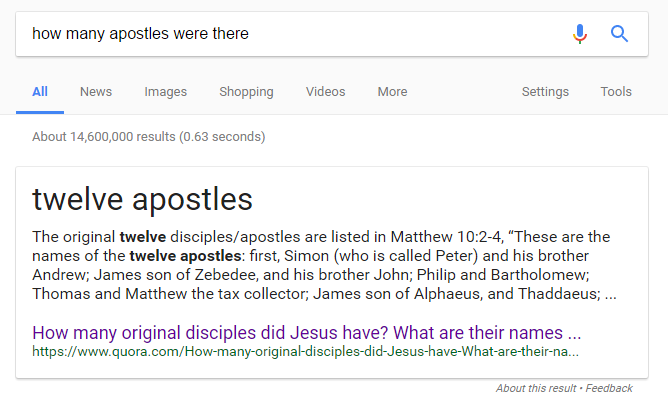
Task: Switch to Videos results tab
Action: [x=325, y=92]
